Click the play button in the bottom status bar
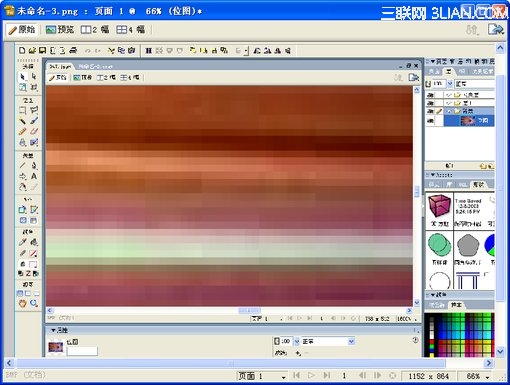The height and width of the screenshot is (385, 510). (311, 376)
